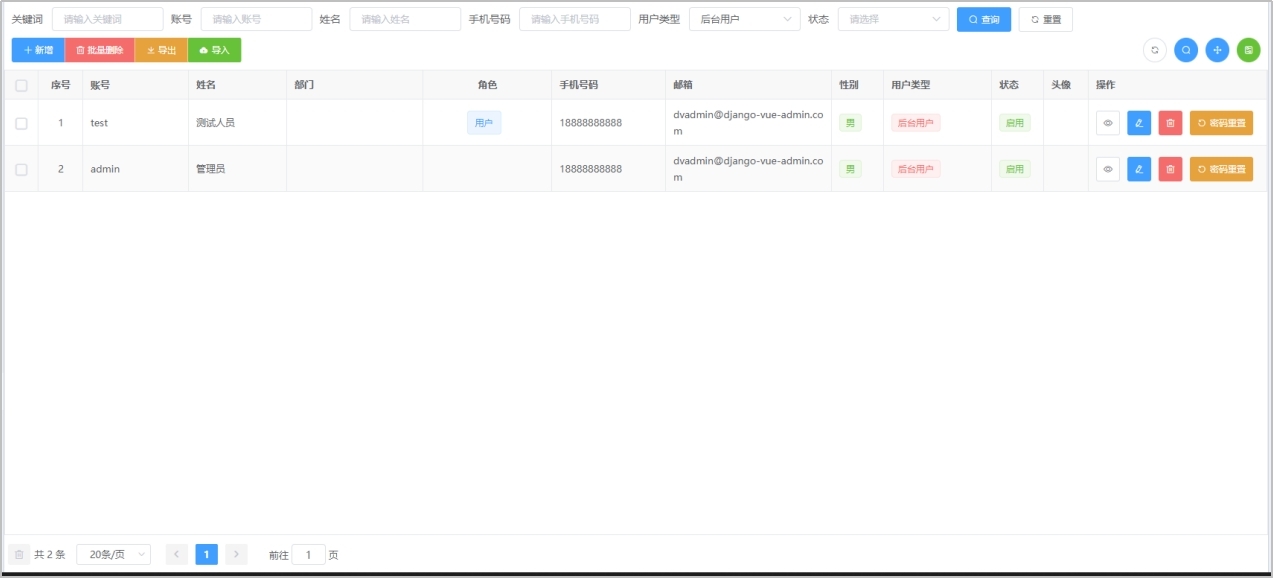View details of test user via eye icon
Viewport: 1274px width, 579px height.
tap(1107, 122)
